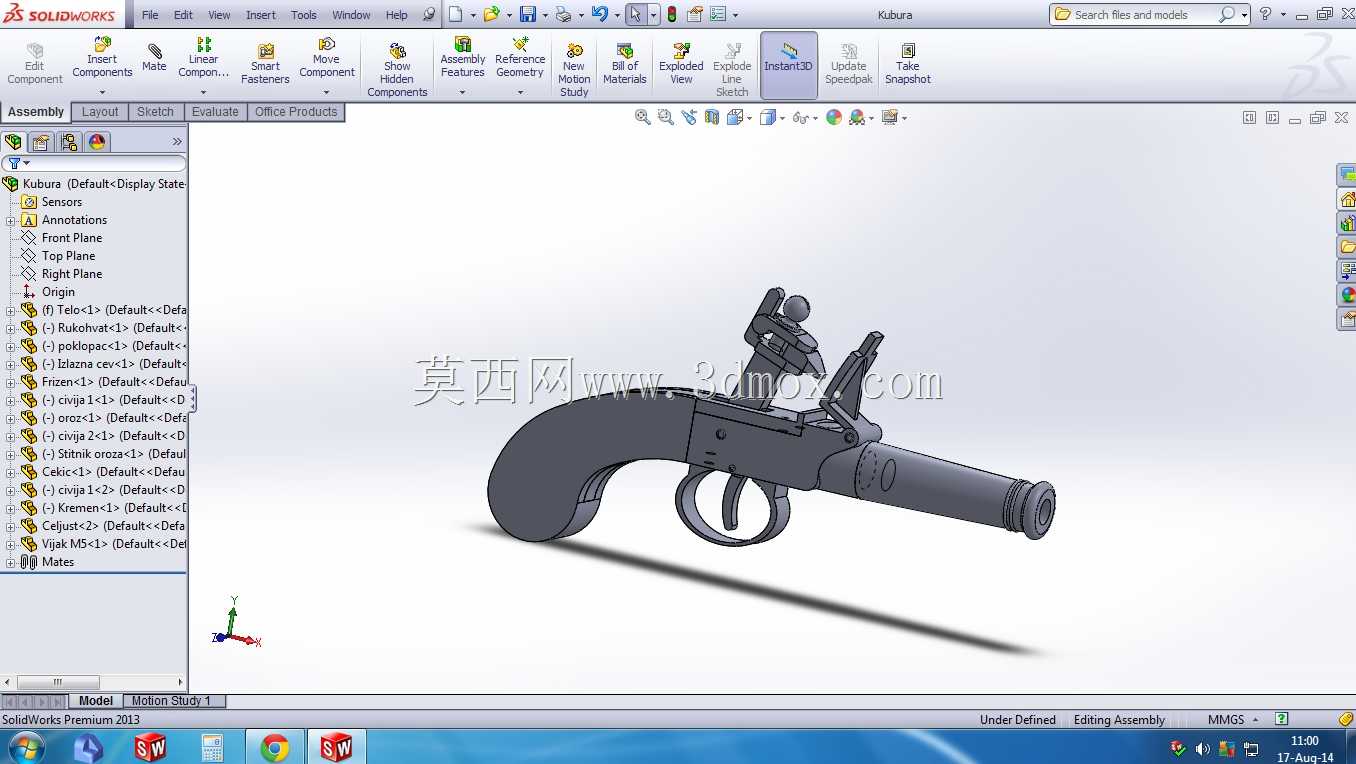Open Appearances task pane color ball
The height and width of the screenshot is (764, 1356).
pos(1347,295)
